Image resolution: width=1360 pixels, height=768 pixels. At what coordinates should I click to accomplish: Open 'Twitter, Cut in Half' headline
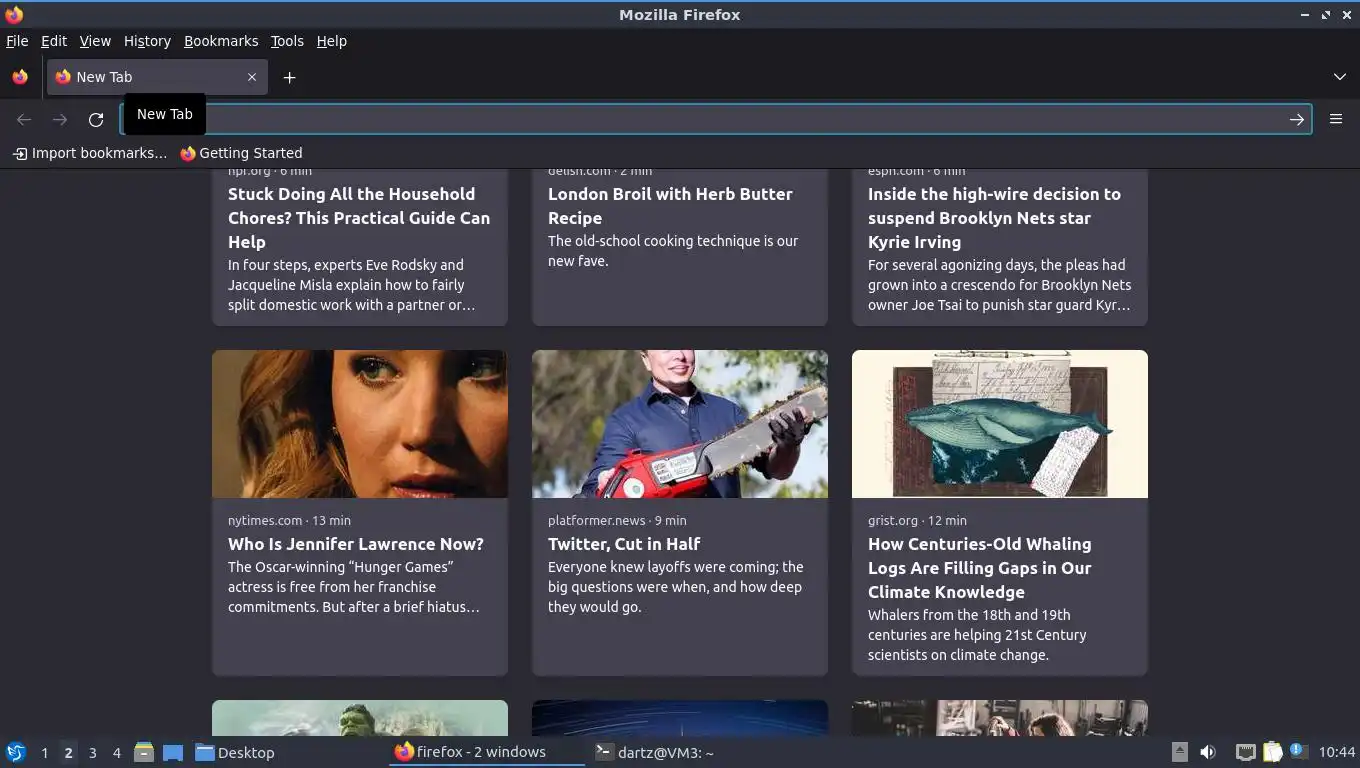pos(624,544)
